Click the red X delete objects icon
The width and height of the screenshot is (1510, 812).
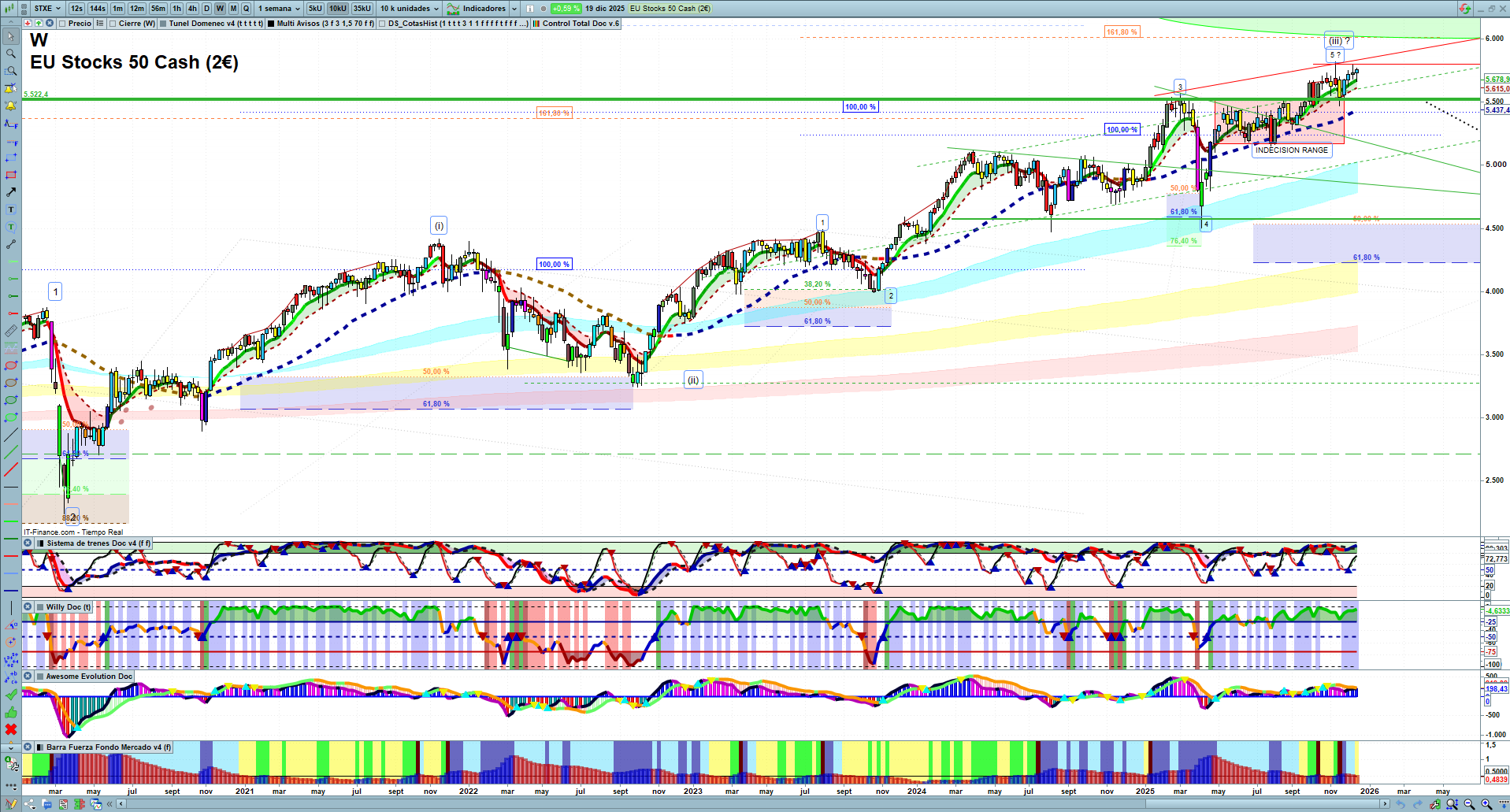pos(11,729)
